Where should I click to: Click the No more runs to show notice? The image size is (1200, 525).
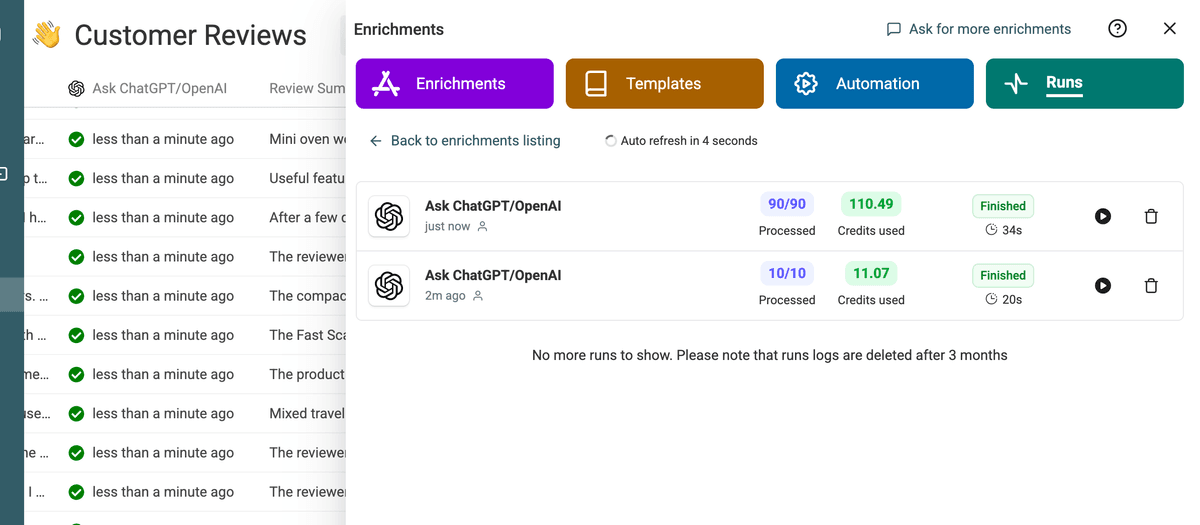click(x=770, y=355)
